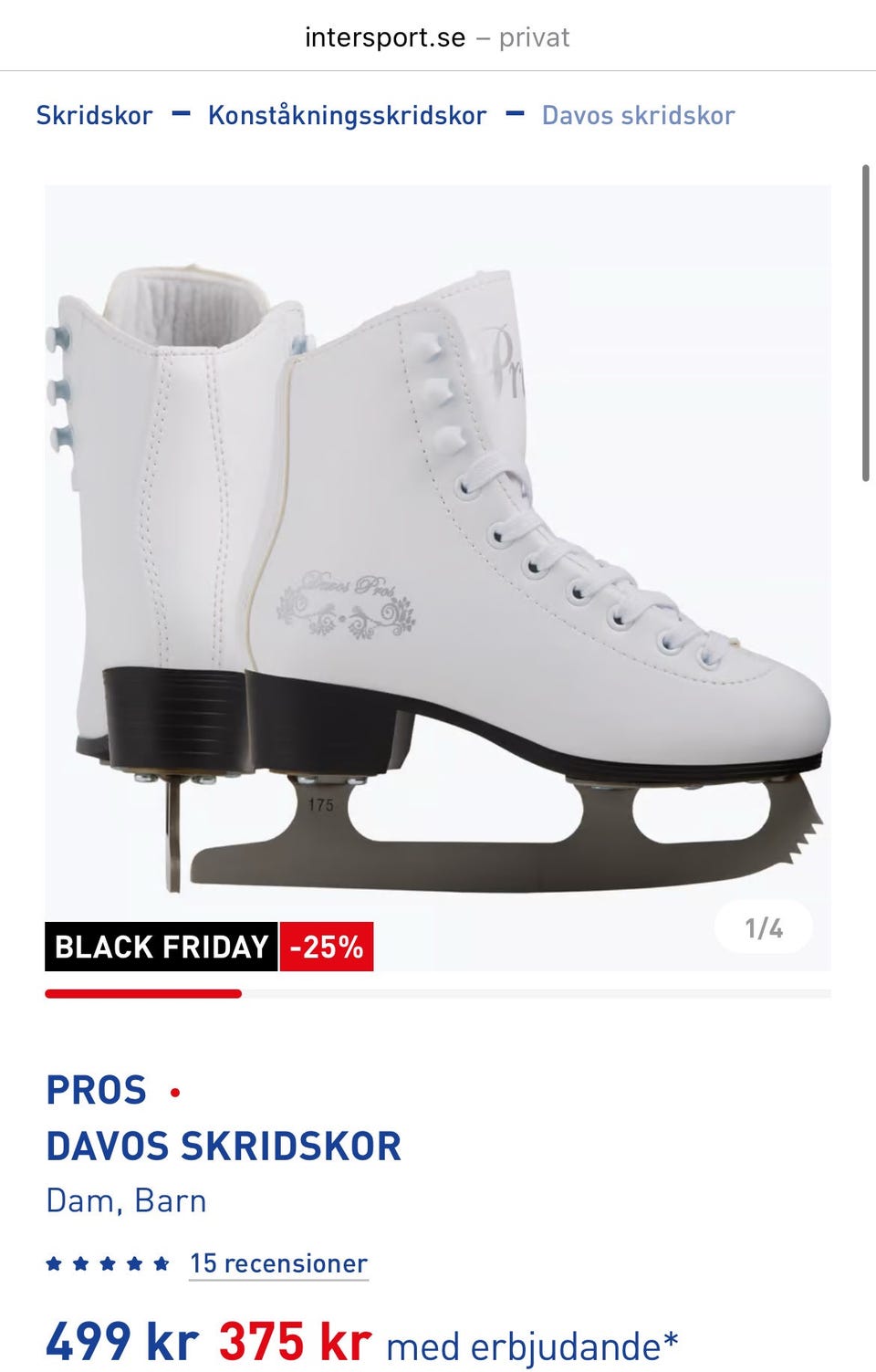Viewport: 876px width, 1372px height.
Task: Click the red dot beside PROS
Action: point(175,1092)
